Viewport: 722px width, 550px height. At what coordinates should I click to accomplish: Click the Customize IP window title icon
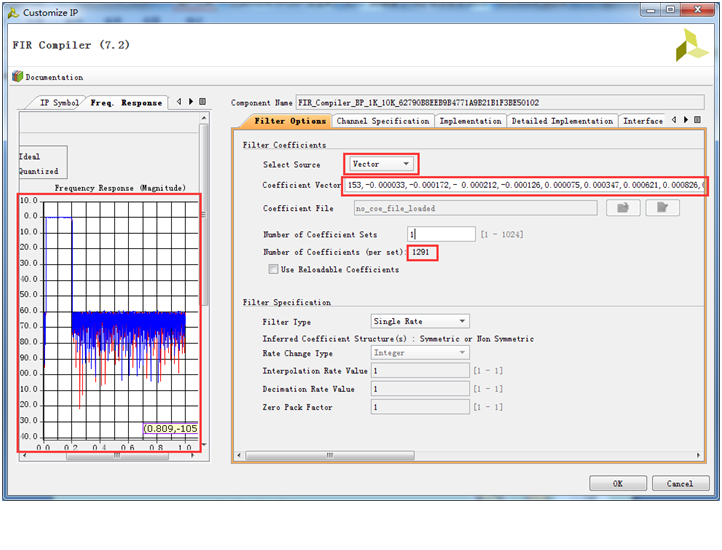point(13,13)
